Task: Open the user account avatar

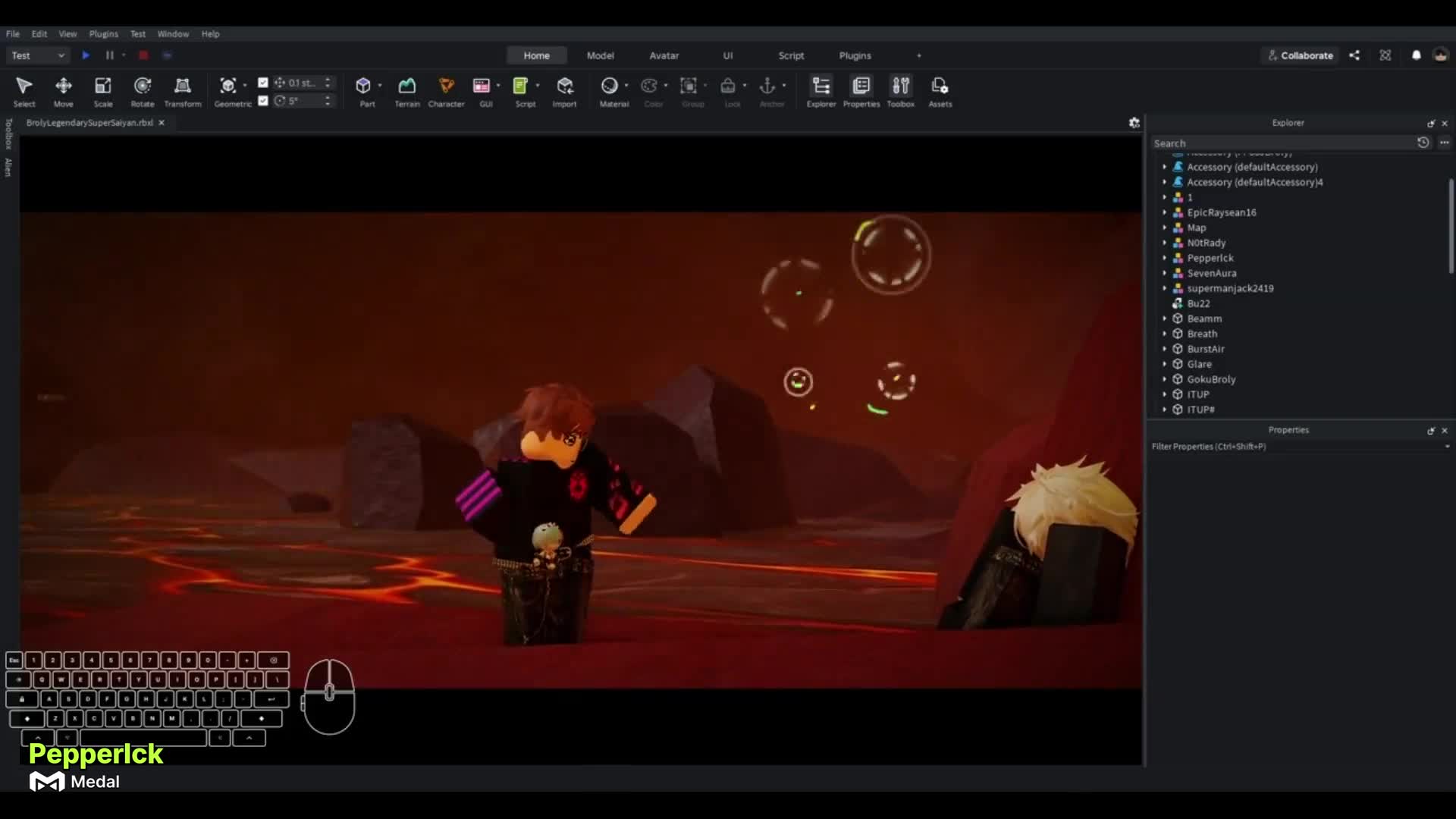Action: coord(1440,55)
